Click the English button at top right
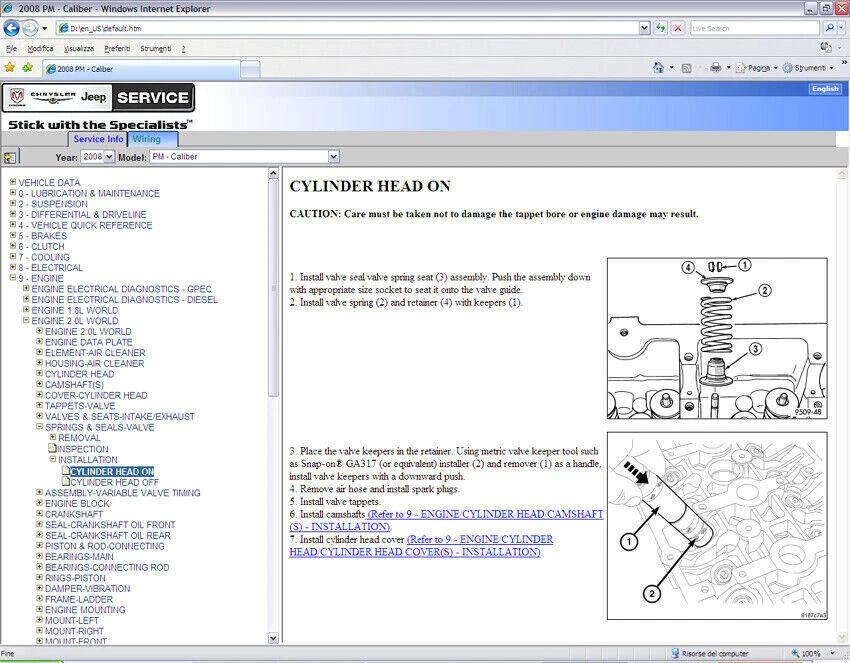 point(824,88)
